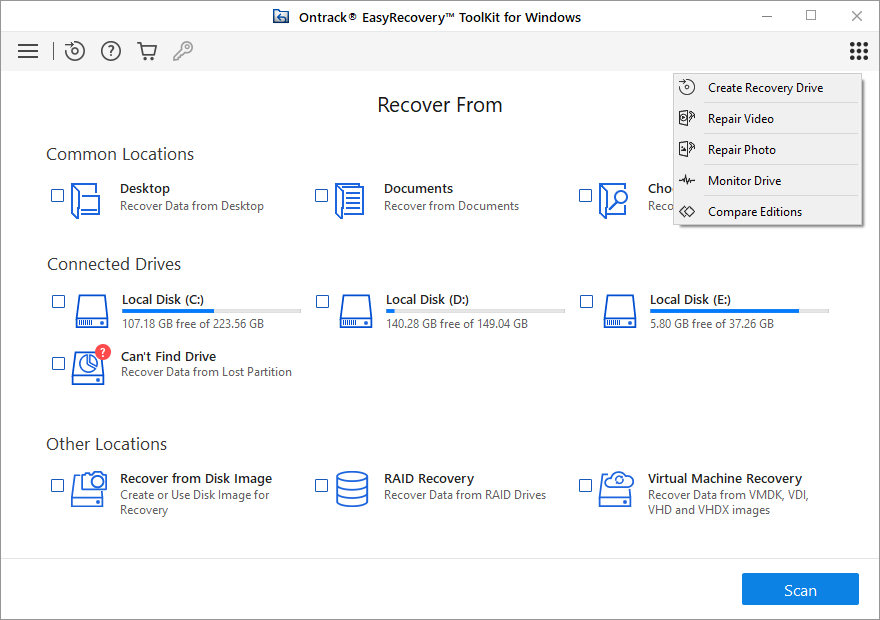Open the help question mark icon

pyautogui.click(x=111, y=51)
